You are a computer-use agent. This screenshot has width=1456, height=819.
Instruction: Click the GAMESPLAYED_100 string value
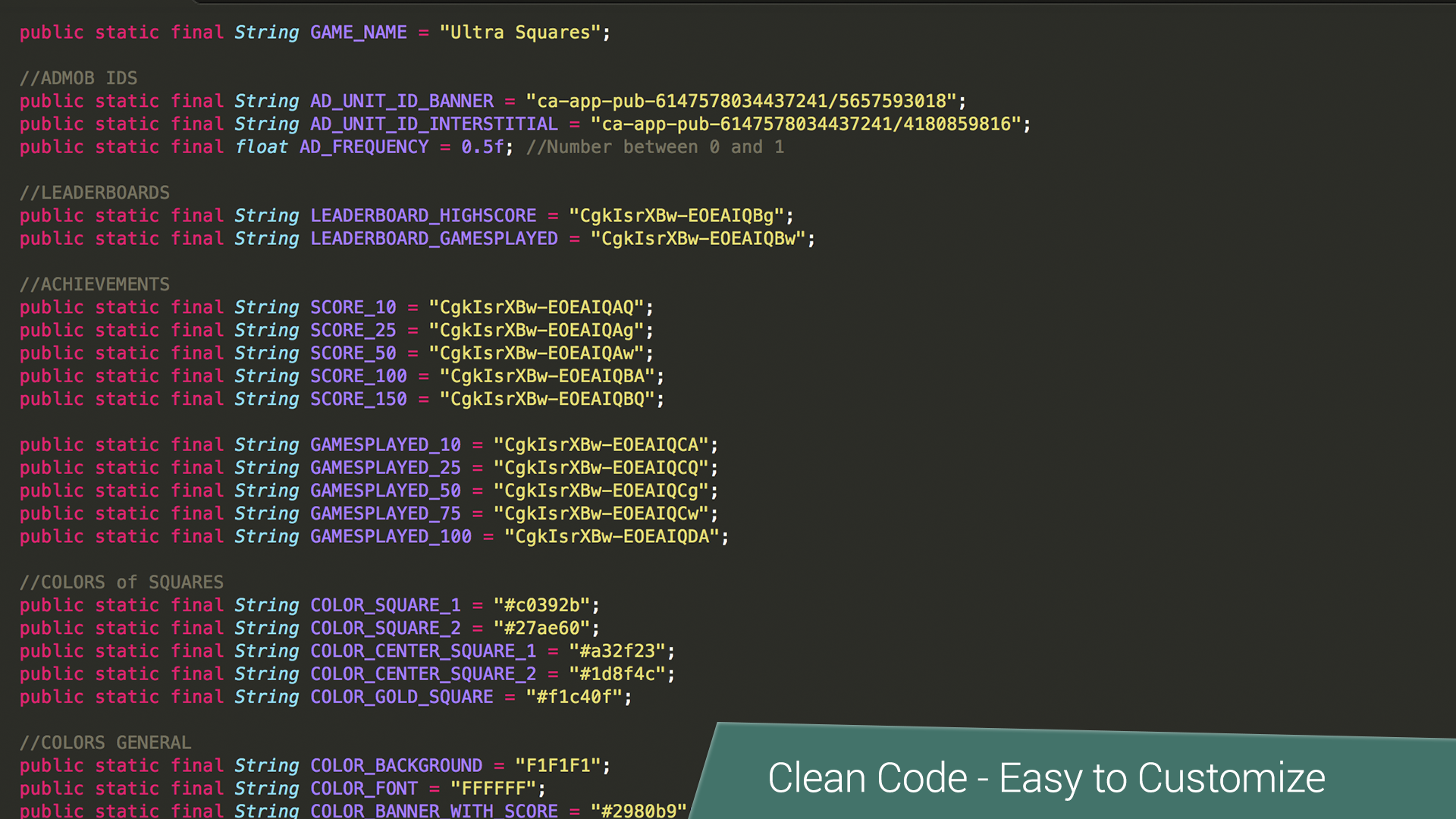pyautogui.click(x=611, y=537)
